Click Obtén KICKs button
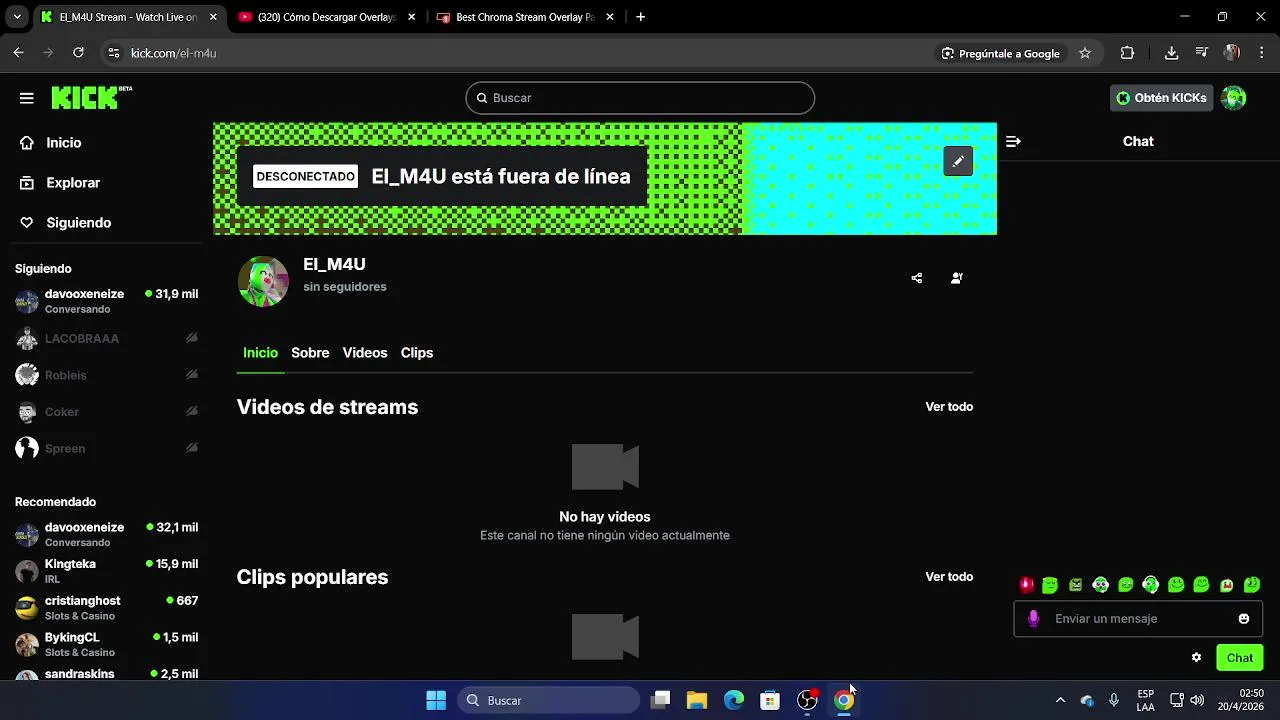This screenshot has width=1280, height=720. point(1161,98)
